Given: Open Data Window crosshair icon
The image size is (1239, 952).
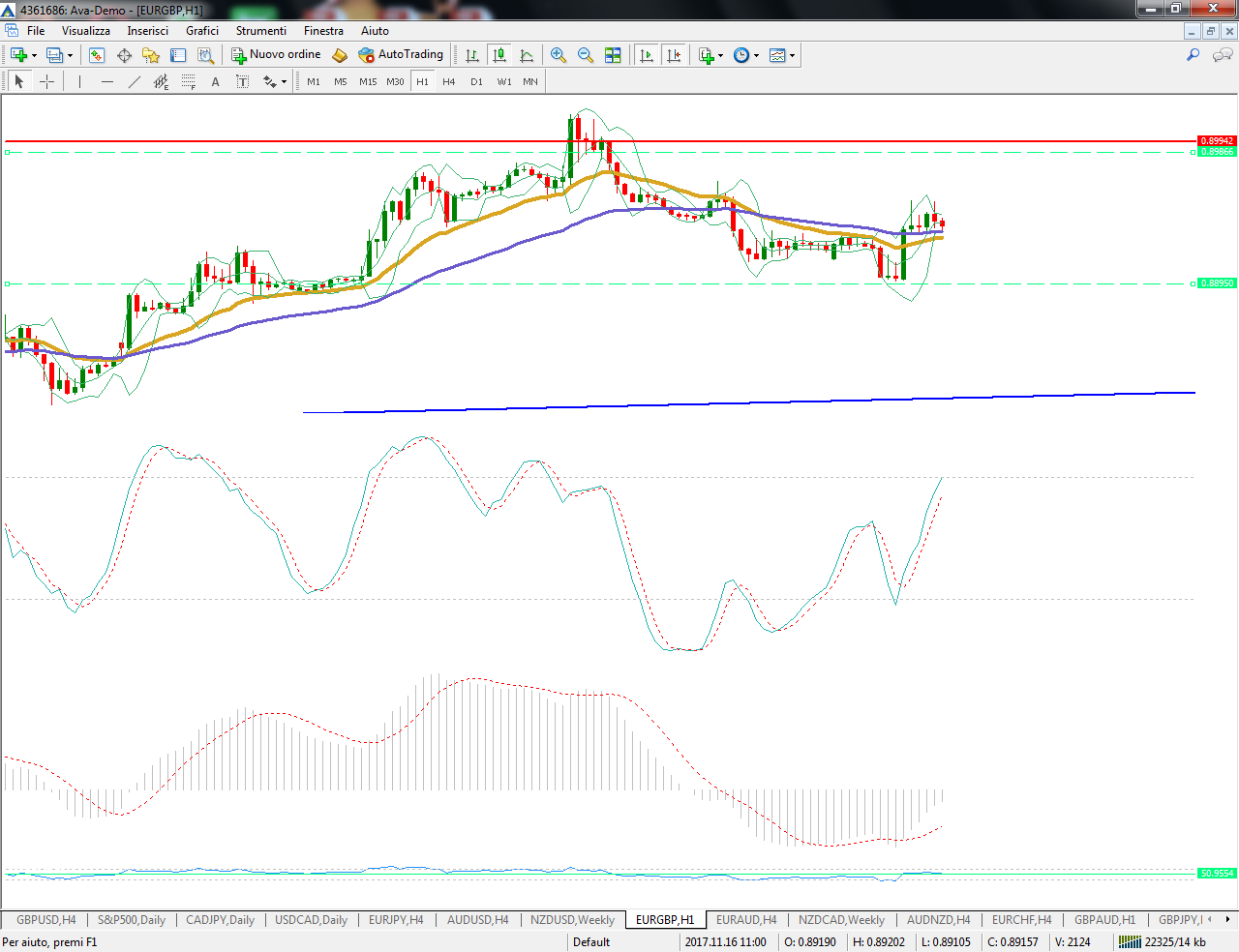Looking at the screenshot, I should 124,55.
